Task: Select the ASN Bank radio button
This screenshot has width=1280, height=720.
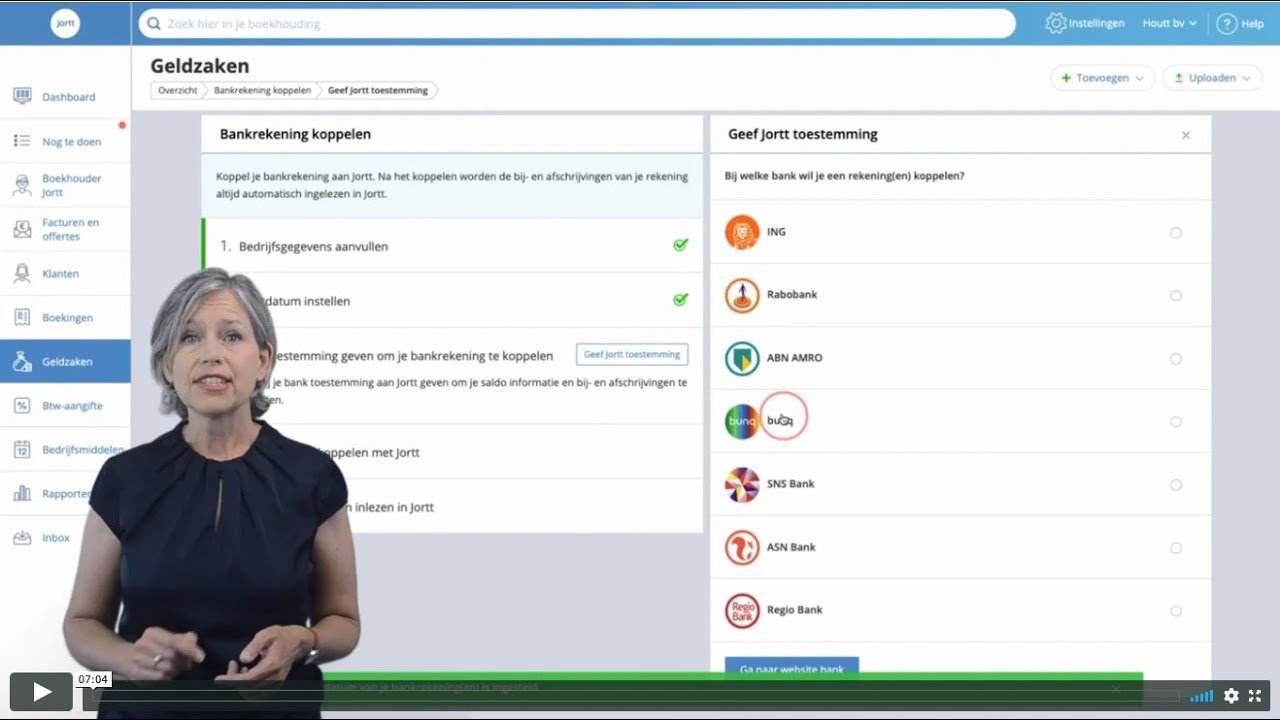Action: pyautogui.click(x=1176, y=548)
